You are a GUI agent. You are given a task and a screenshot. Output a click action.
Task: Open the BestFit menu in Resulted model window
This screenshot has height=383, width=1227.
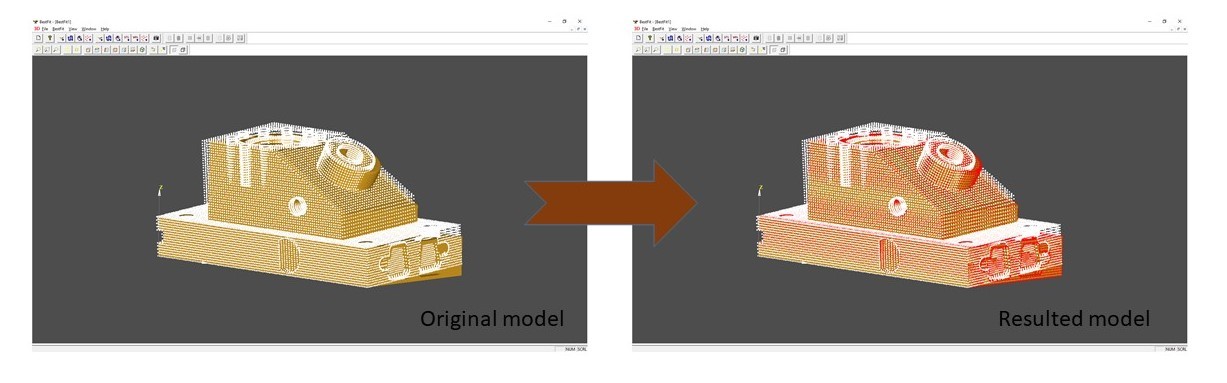[x=658, y=29]
